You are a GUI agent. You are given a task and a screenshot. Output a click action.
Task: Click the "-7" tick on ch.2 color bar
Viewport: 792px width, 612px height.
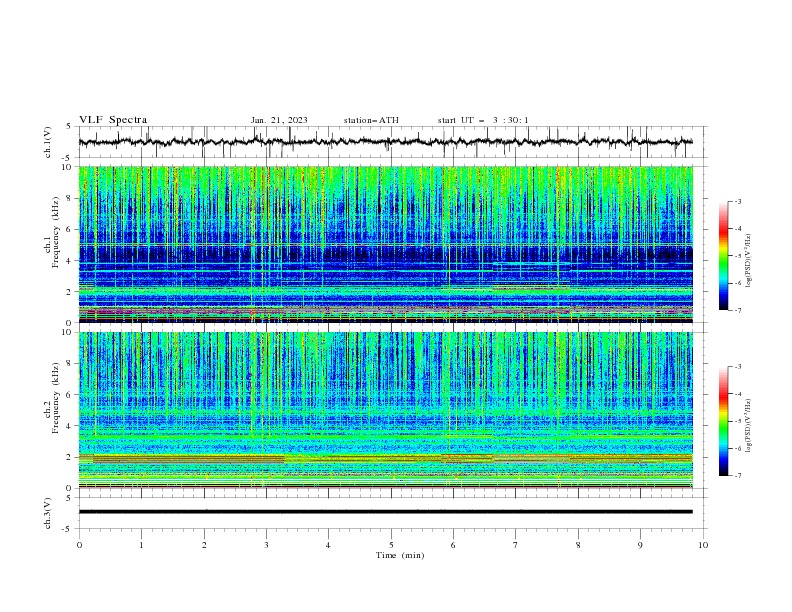pos(737,476)
